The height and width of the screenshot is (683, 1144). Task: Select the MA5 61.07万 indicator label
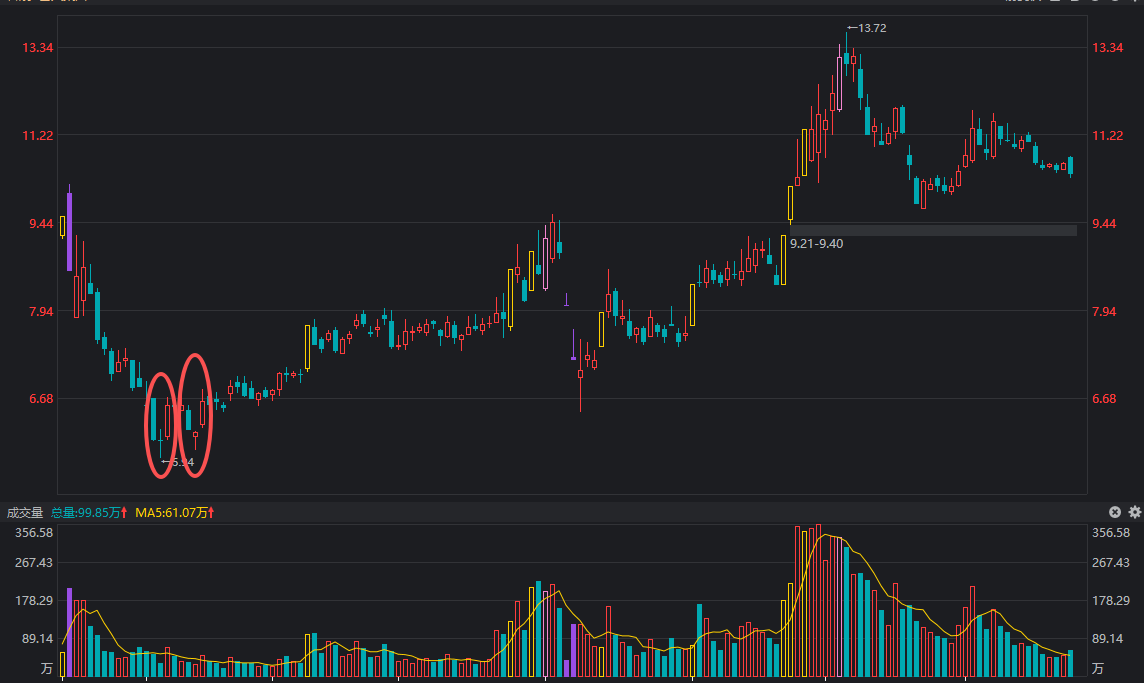[174, 512]
